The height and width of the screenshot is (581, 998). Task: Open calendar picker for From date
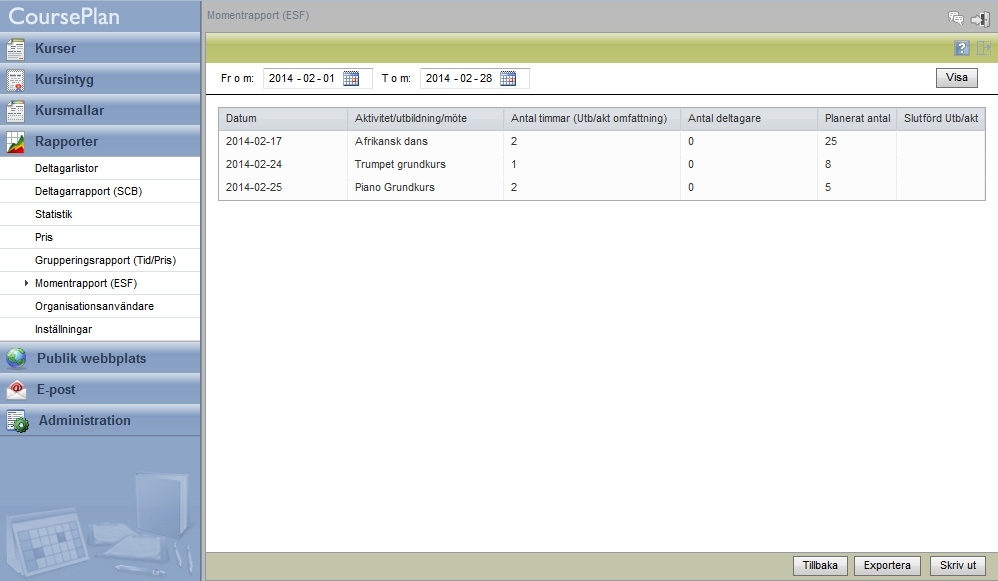351,78
